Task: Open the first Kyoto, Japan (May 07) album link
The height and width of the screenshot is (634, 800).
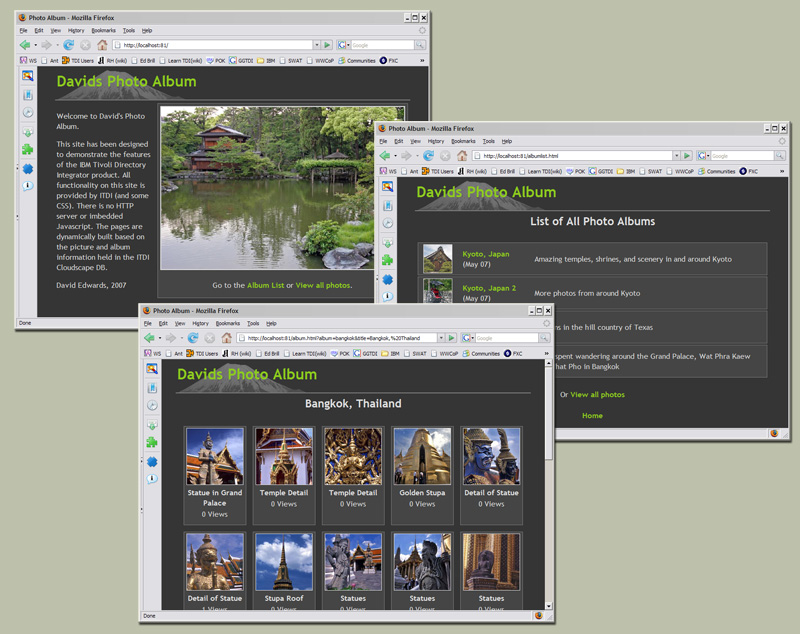Action: 486,254
